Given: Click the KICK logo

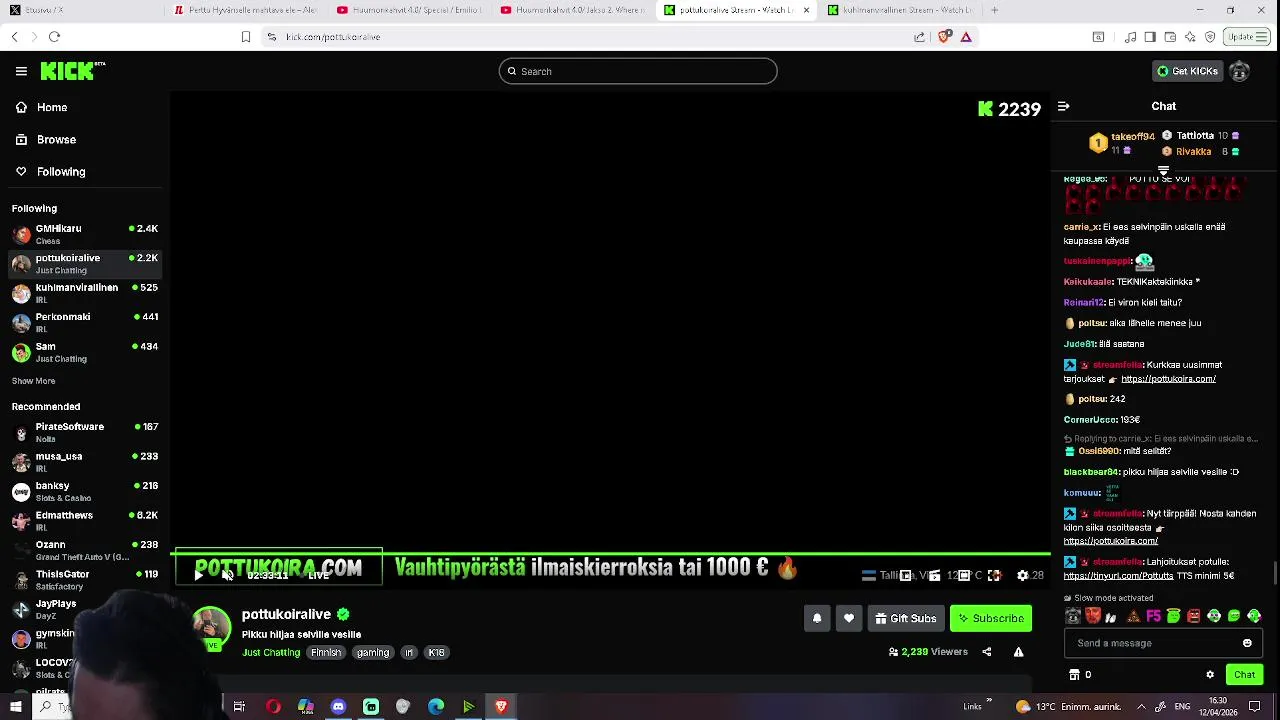Looking at the screenshot, I should click(72, 71).
